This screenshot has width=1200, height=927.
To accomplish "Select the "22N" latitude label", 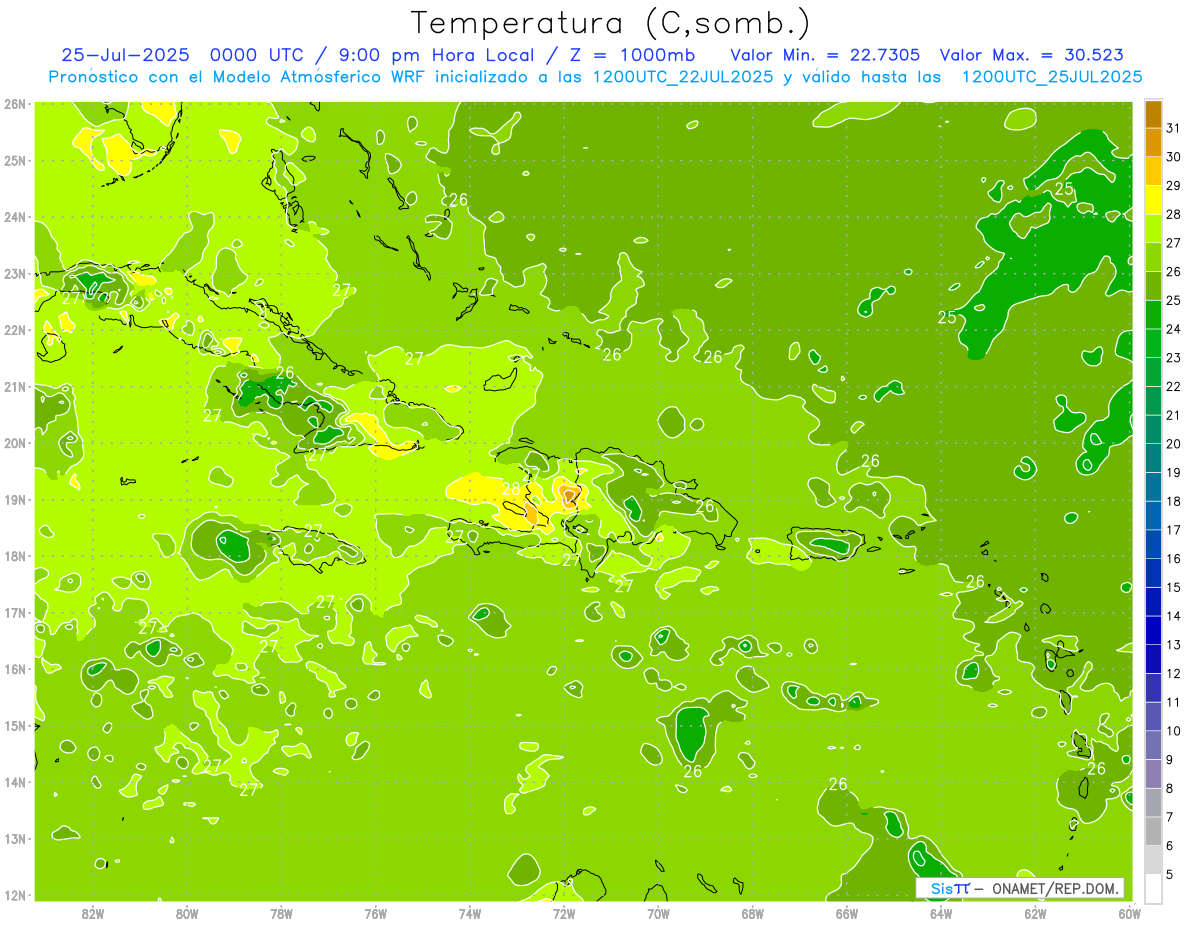I will 15,330.
